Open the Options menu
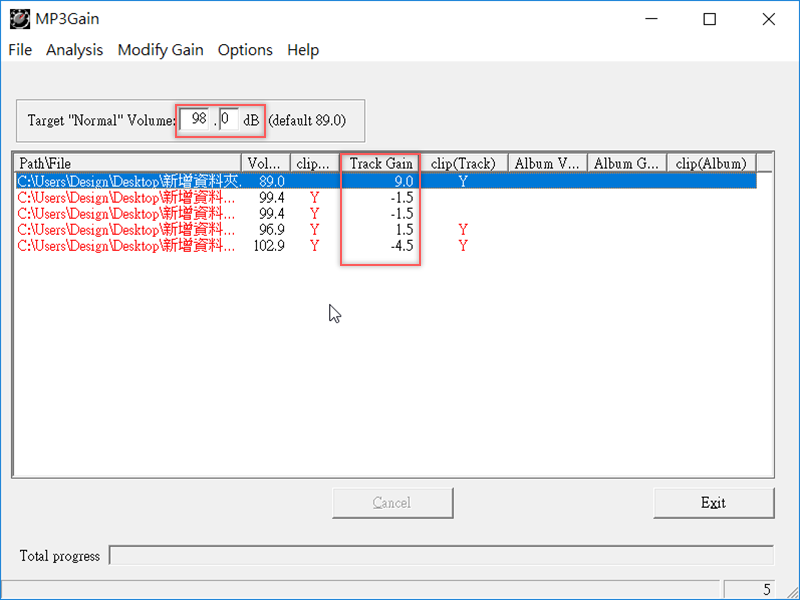The width and height of the screenshot is (800, 600). click(245, 50)
